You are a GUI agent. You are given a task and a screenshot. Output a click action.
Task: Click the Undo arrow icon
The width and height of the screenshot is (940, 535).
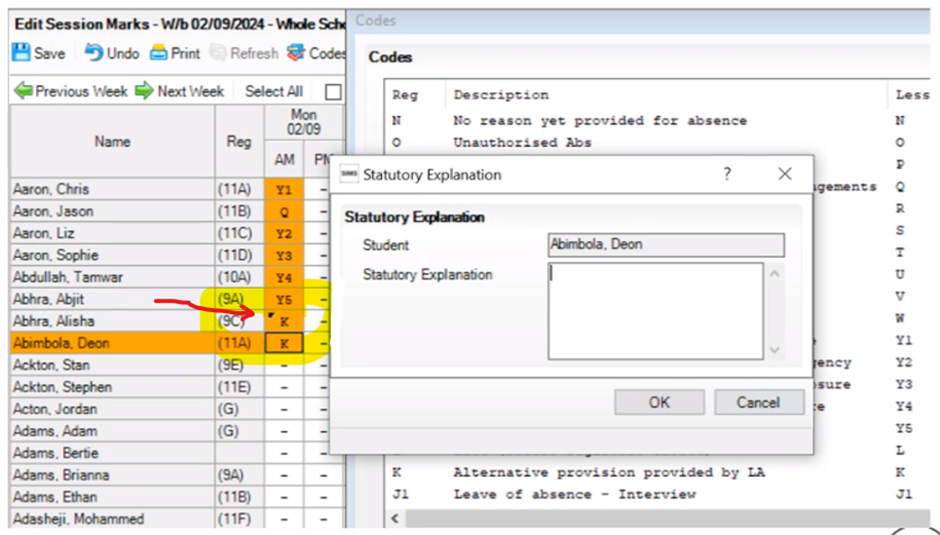coord(94,53)
